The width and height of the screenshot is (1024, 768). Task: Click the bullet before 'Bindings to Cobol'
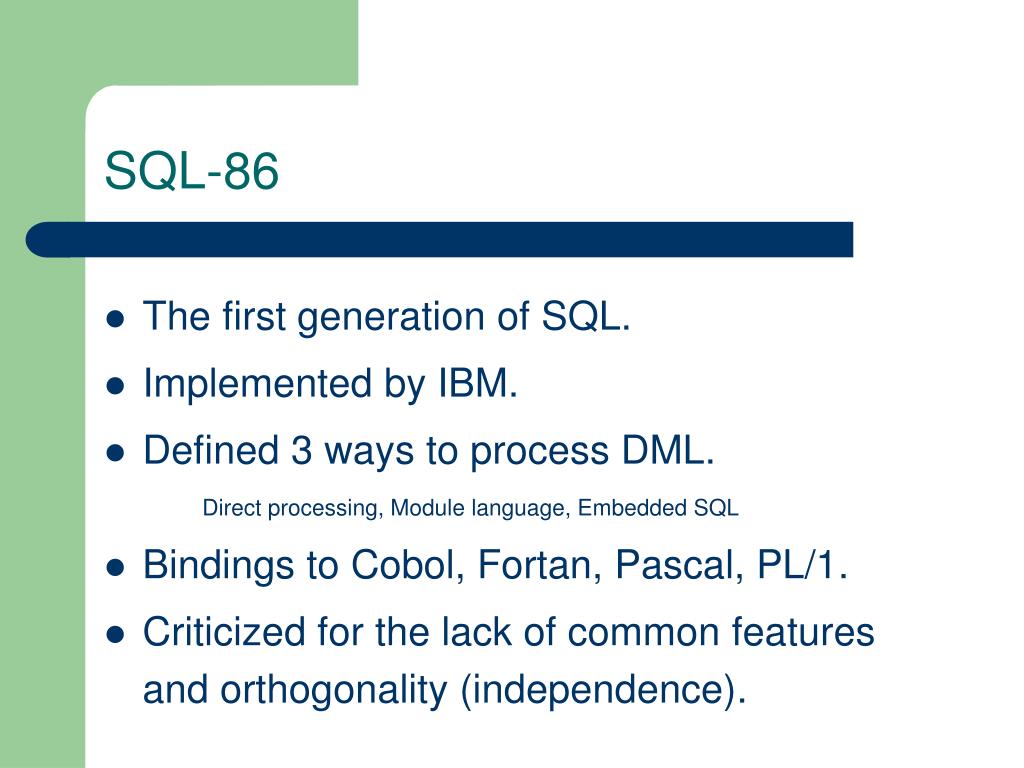115,566
